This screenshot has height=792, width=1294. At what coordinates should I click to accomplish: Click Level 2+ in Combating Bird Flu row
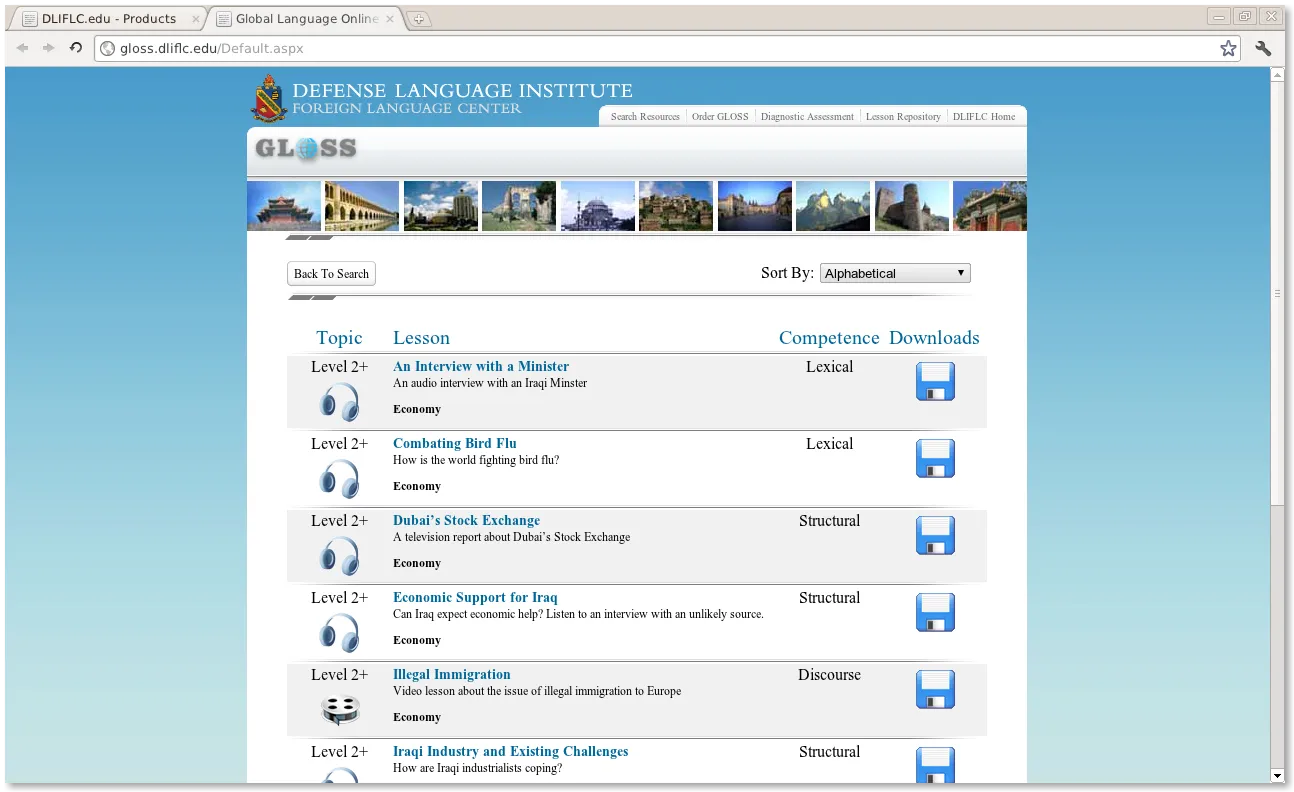tap(339, 444)
